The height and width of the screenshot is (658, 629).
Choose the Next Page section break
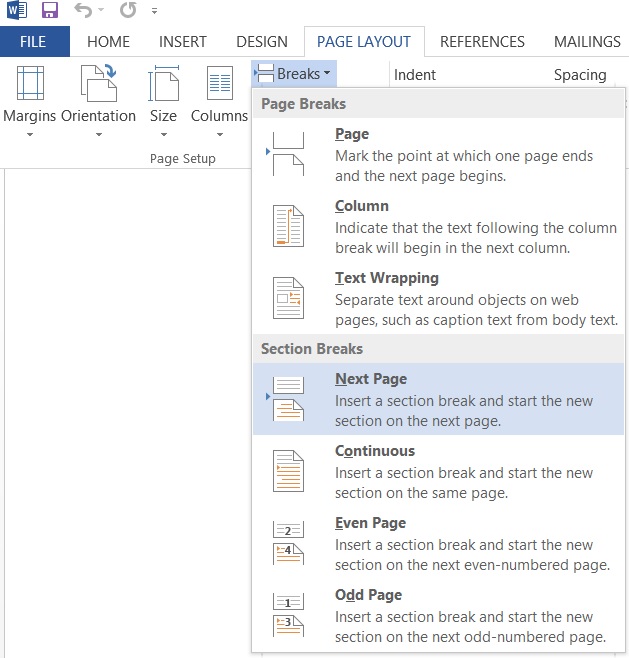point(438,399)
